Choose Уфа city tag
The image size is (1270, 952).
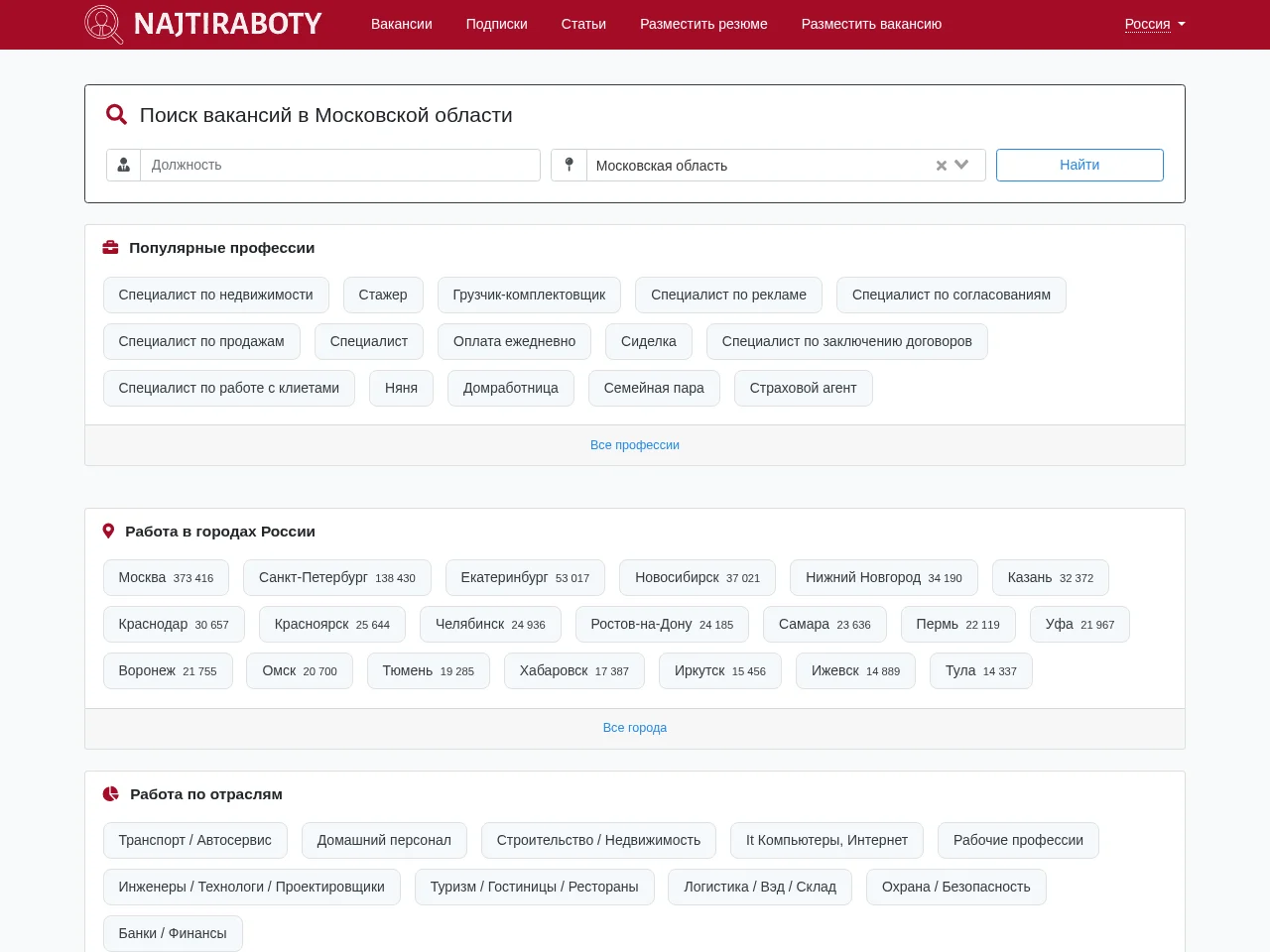[x=1079, y=625]
